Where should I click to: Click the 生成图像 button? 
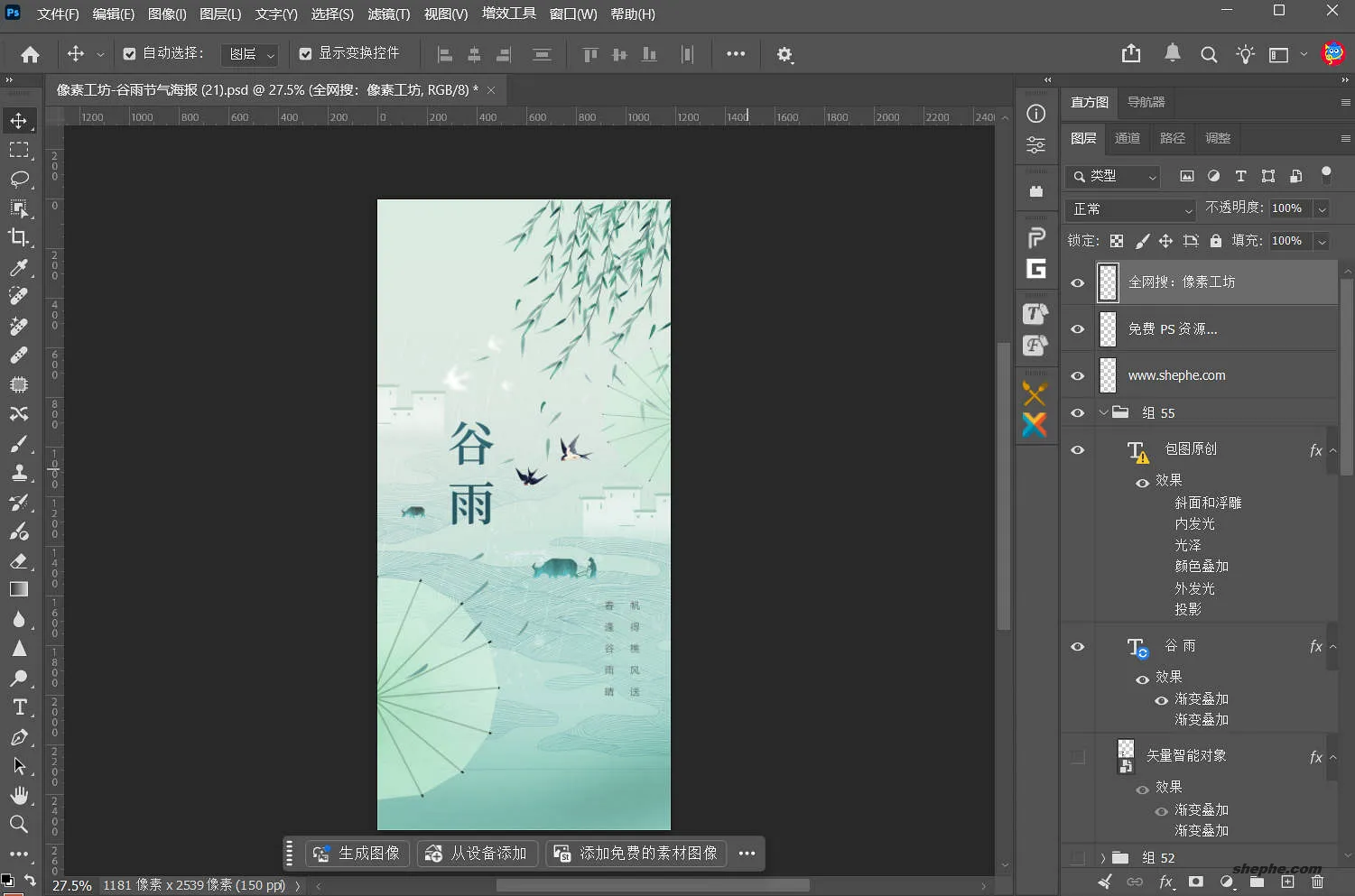coord(358,854)
